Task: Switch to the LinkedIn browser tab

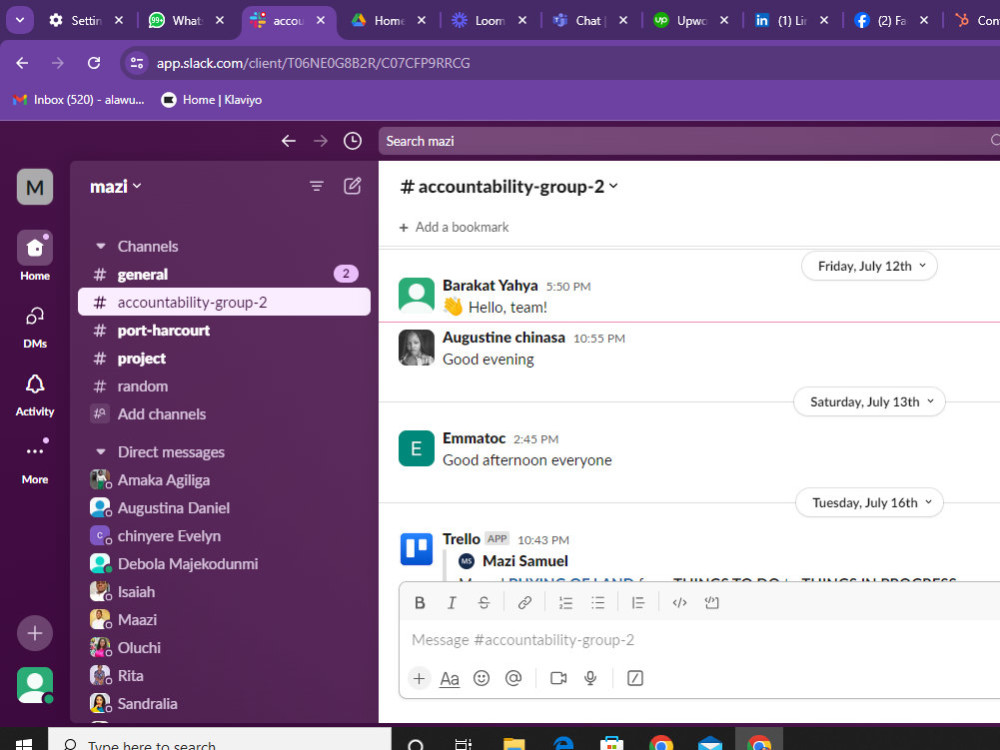Action: [791, 20]
